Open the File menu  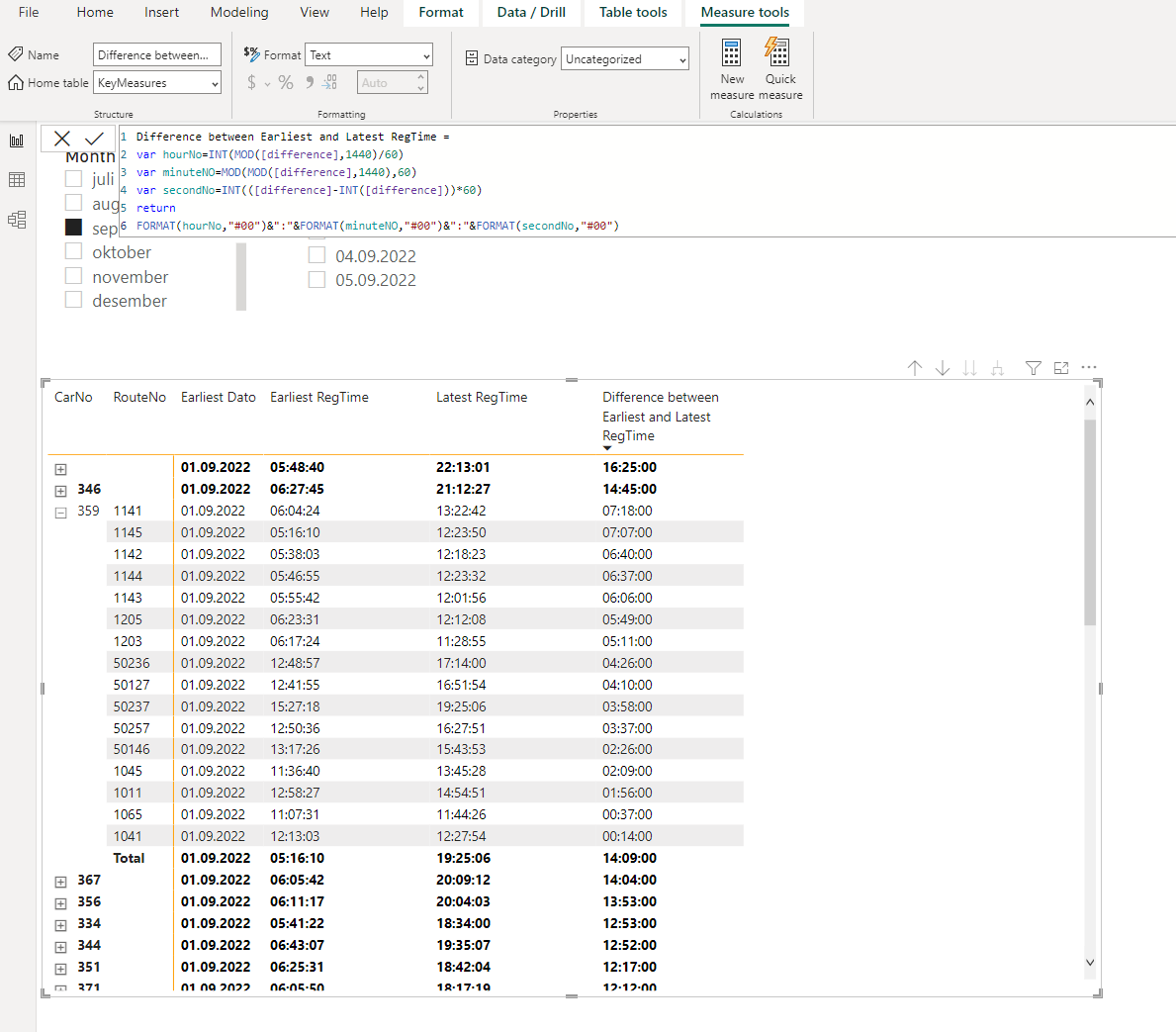[x=29, y=12]
